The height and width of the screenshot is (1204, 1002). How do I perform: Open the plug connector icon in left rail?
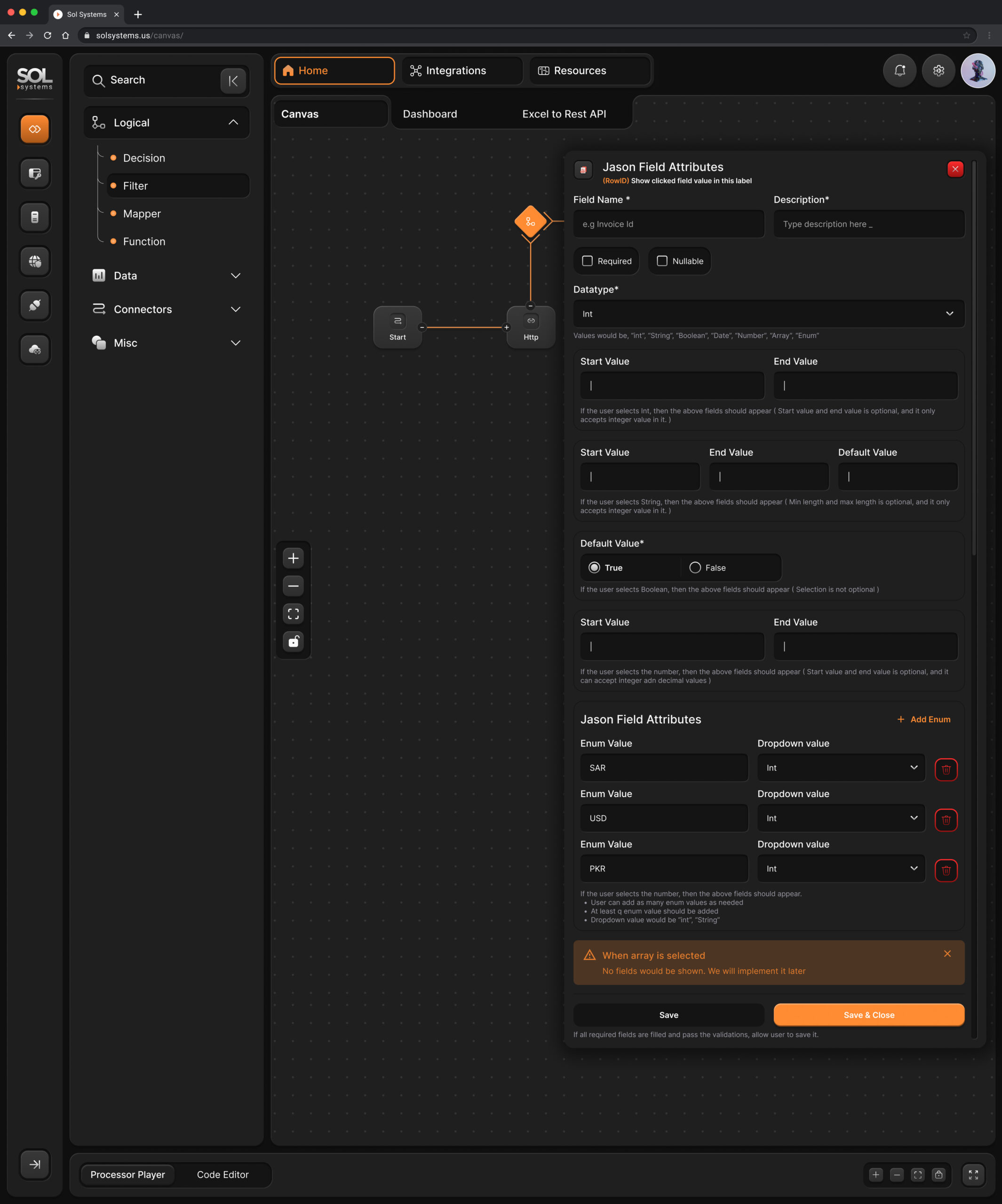[35, 305]
